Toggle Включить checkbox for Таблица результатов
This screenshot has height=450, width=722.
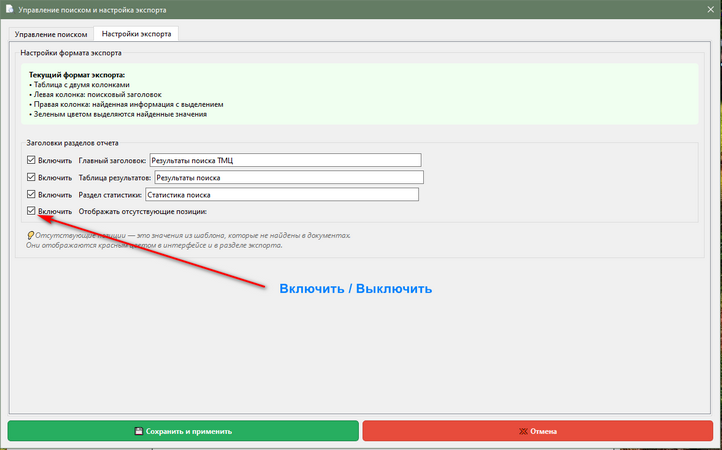point(31,177)
